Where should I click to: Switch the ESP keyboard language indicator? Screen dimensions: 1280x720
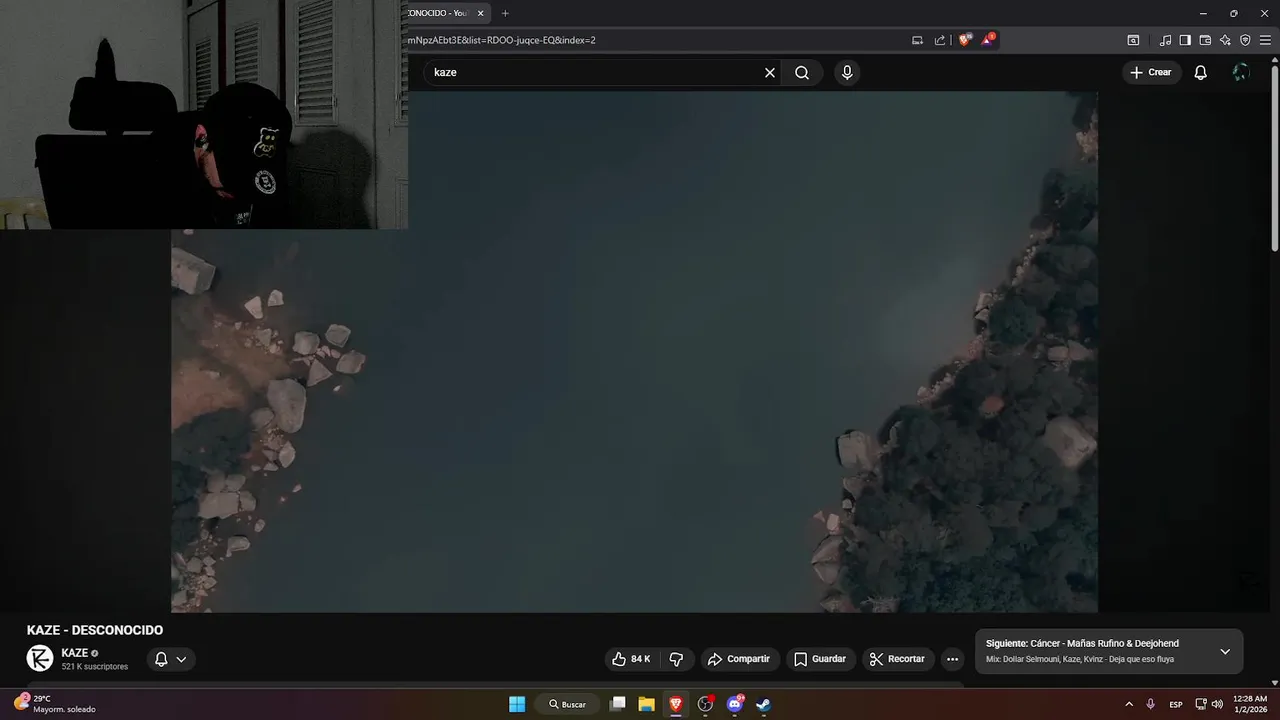[x=1176, y=704]
